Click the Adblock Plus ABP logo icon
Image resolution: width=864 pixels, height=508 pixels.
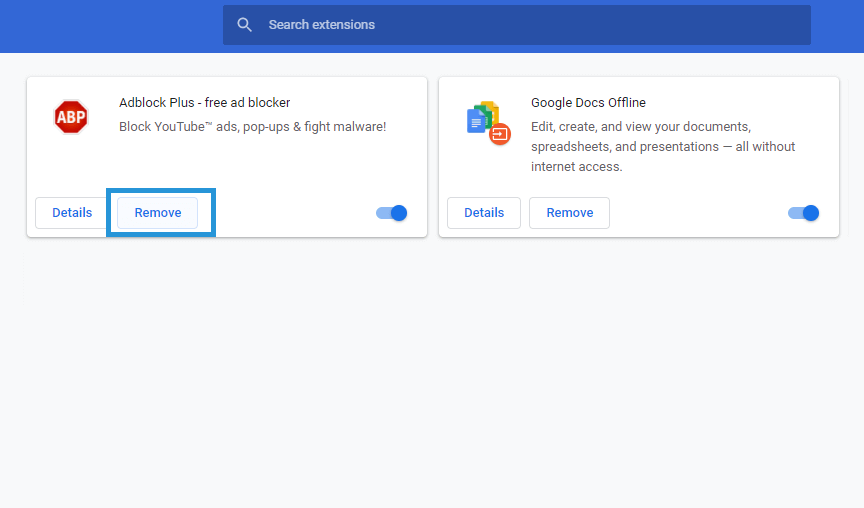(x=71, y=117)
